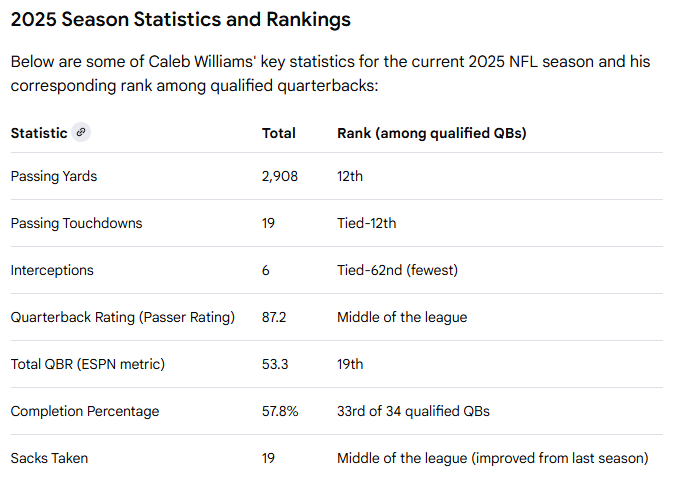675x482 pixels.
Task: Select the 53.3 QBR value
Action: (275, 364)
